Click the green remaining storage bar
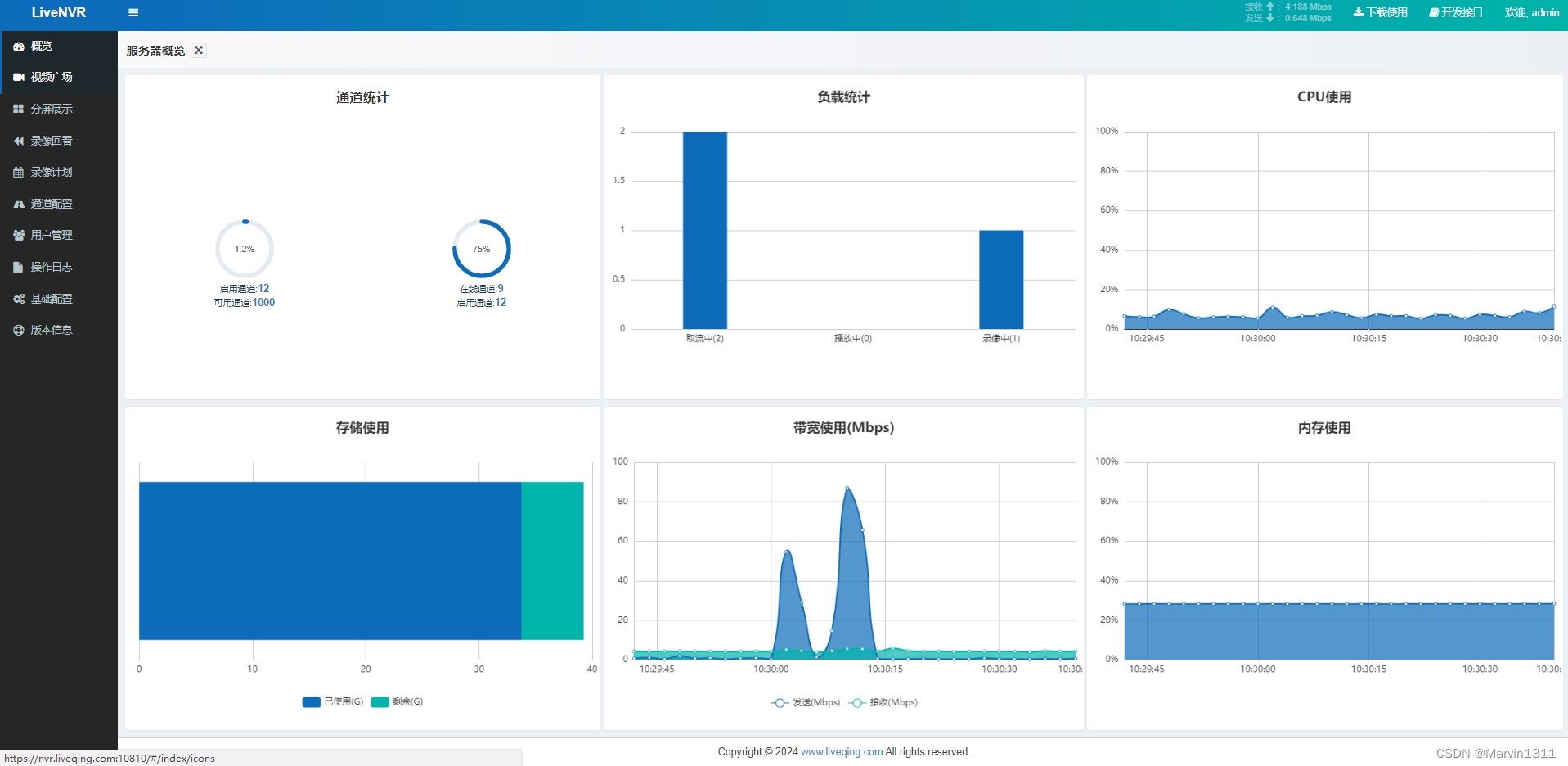1568x766 pixels. point(553,561)
